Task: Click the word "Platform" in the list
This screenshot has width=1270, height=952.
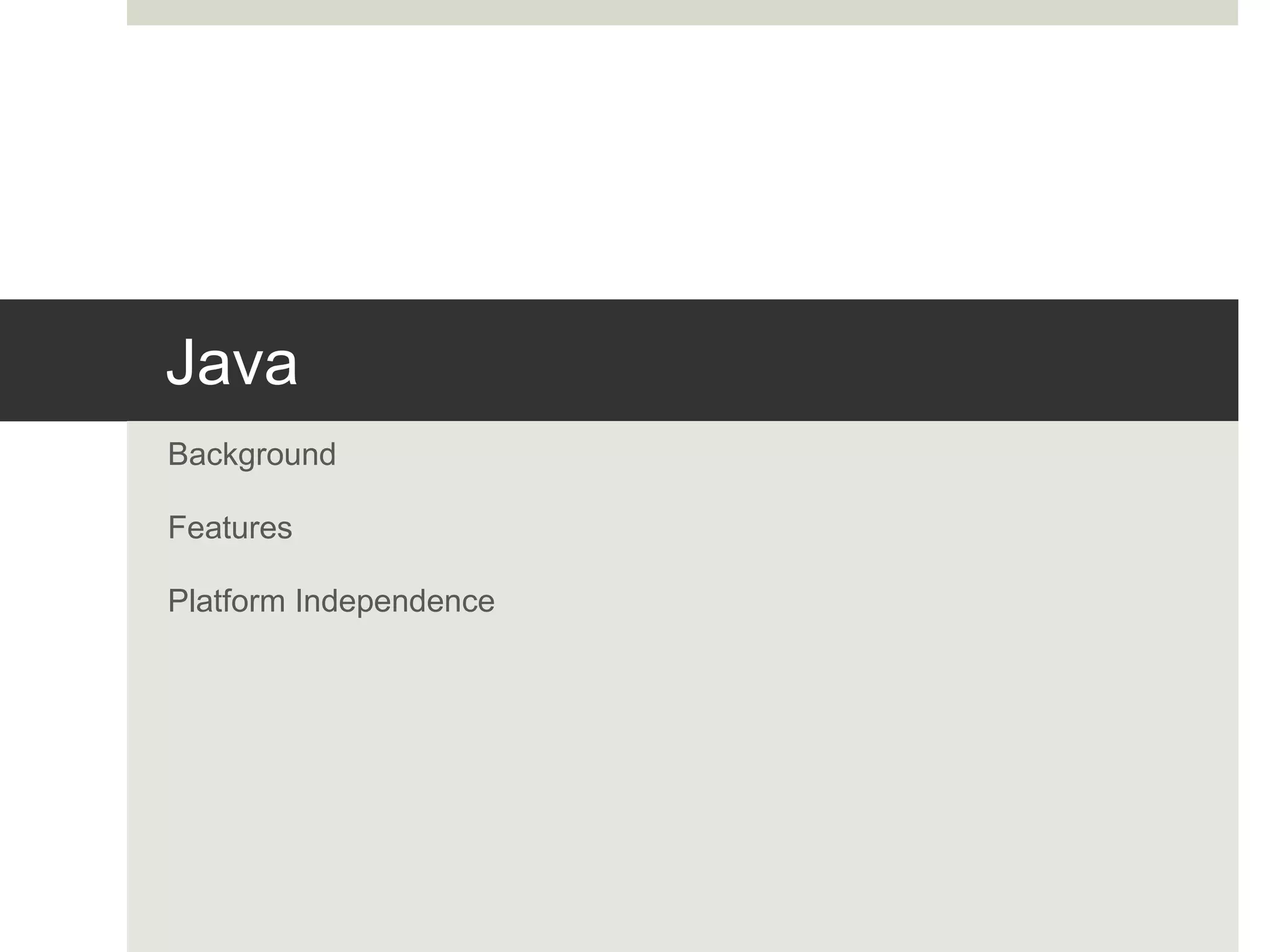Action: coord(226,601)
